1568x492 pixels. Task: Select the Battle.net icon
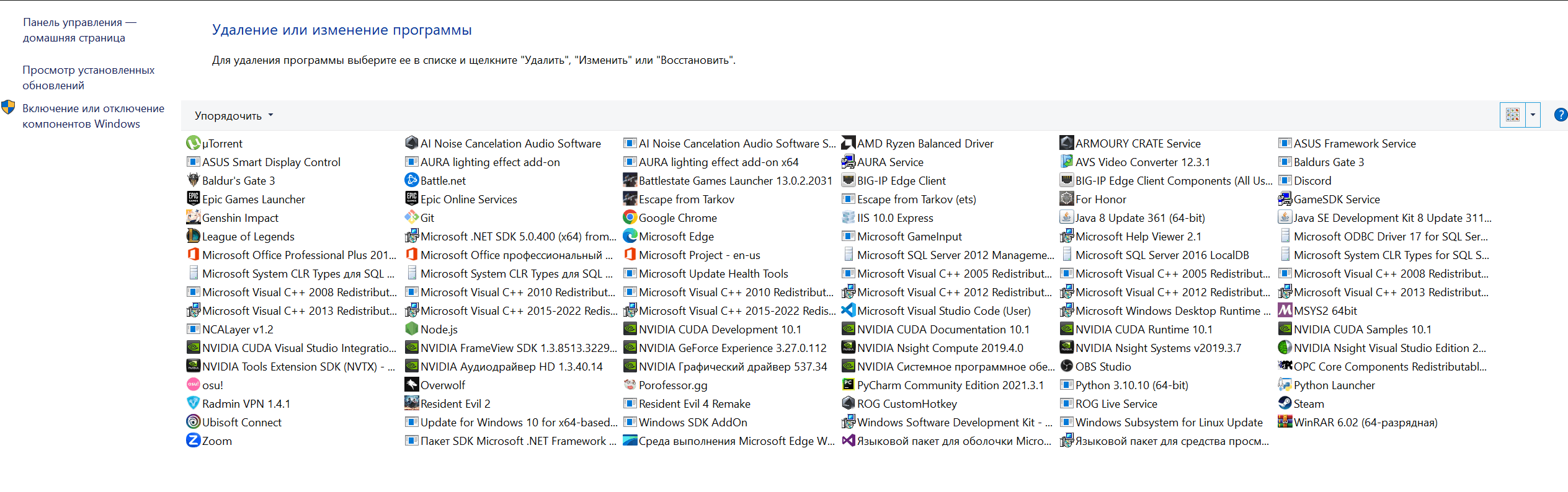(x=412, y=180)
